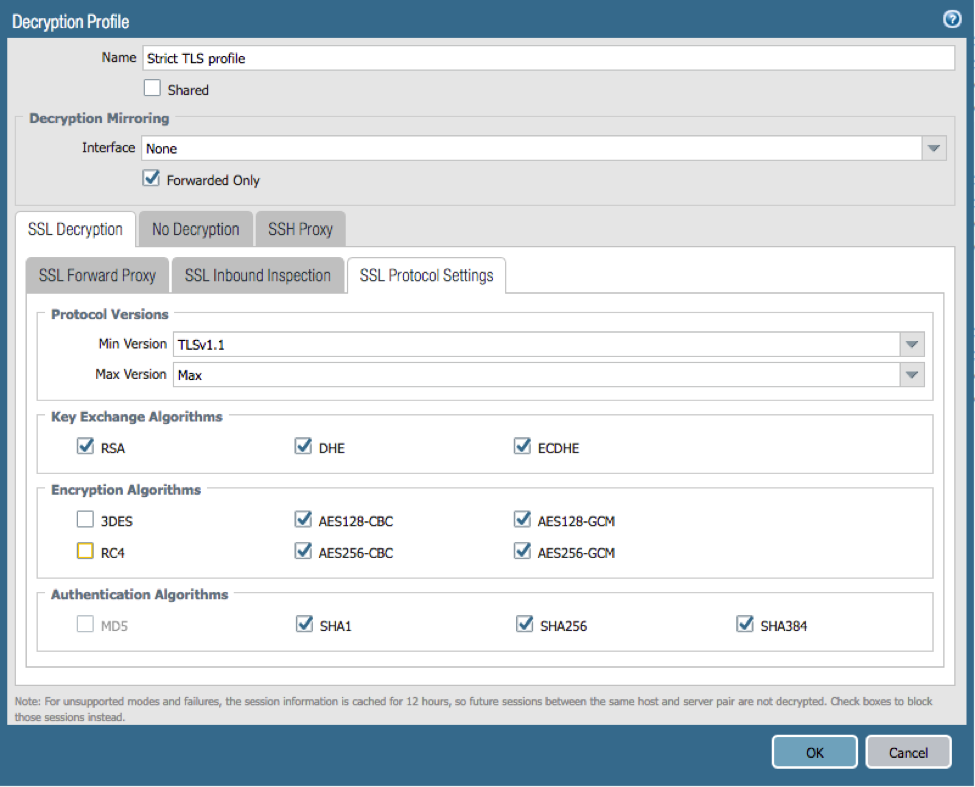The width and height of the screenshot is (975, 787).
Task: Toggle the SHA384 authentication checkbox
Action: [744, 625]
